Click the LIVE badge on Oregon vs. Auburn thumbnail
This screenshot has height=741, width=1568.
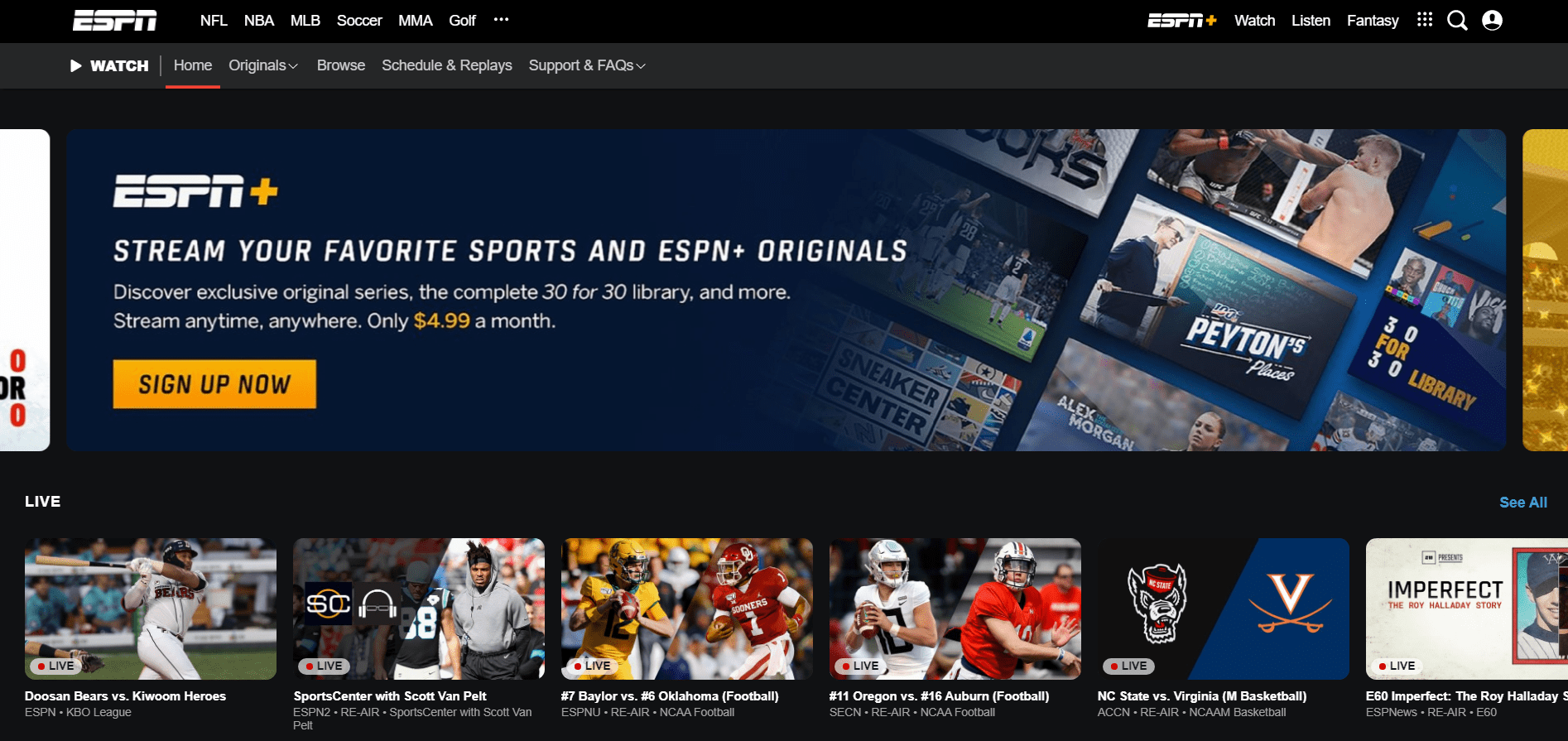tap(860, 666)
